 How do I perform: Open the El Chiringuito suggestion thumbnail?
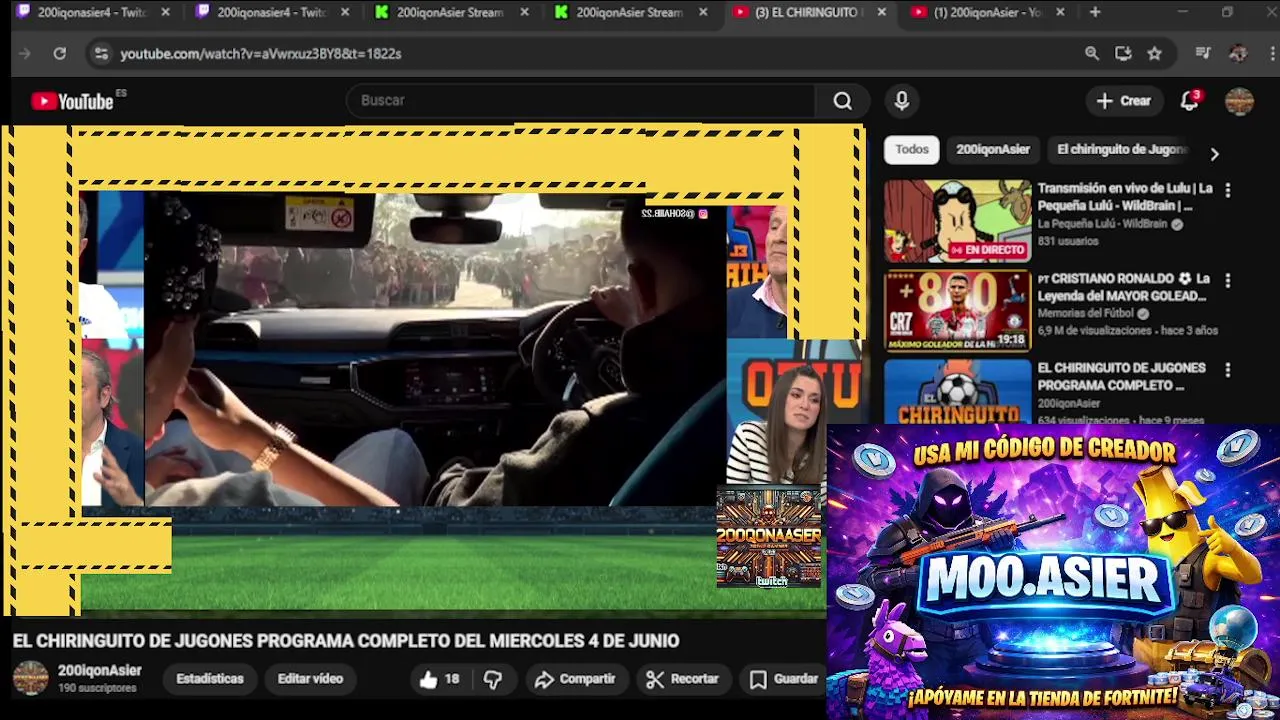957,391
